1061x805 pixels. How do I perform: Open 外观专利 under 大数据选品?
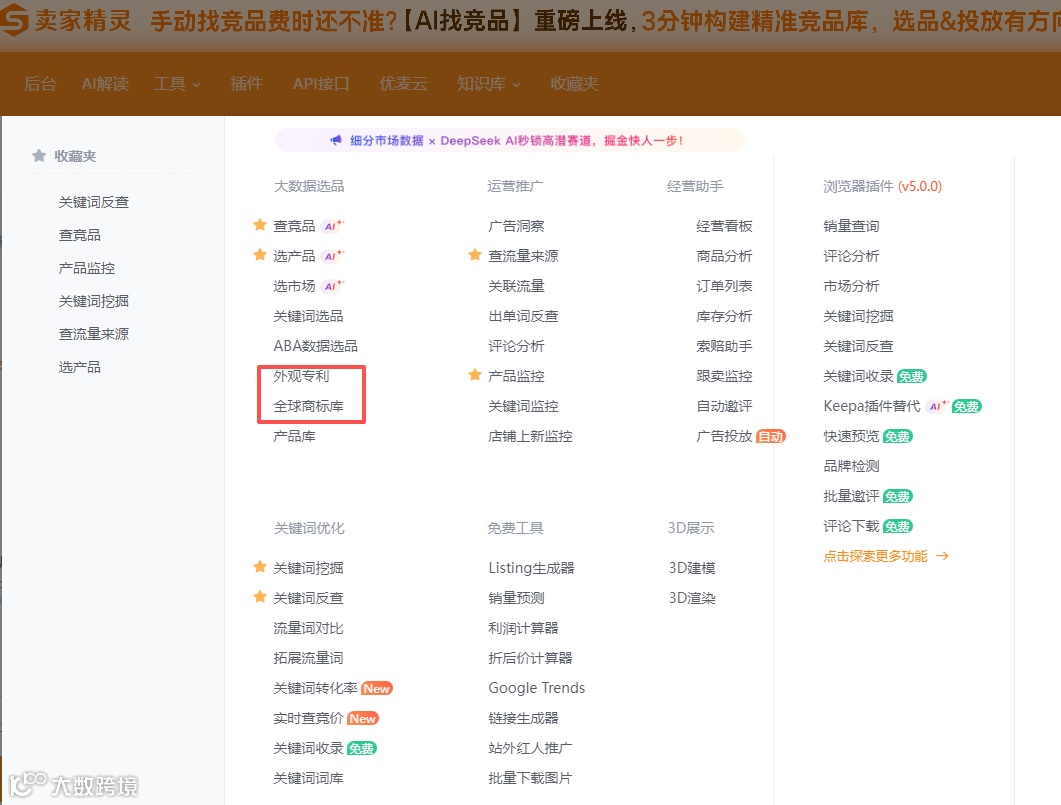[x=301, y=376]
